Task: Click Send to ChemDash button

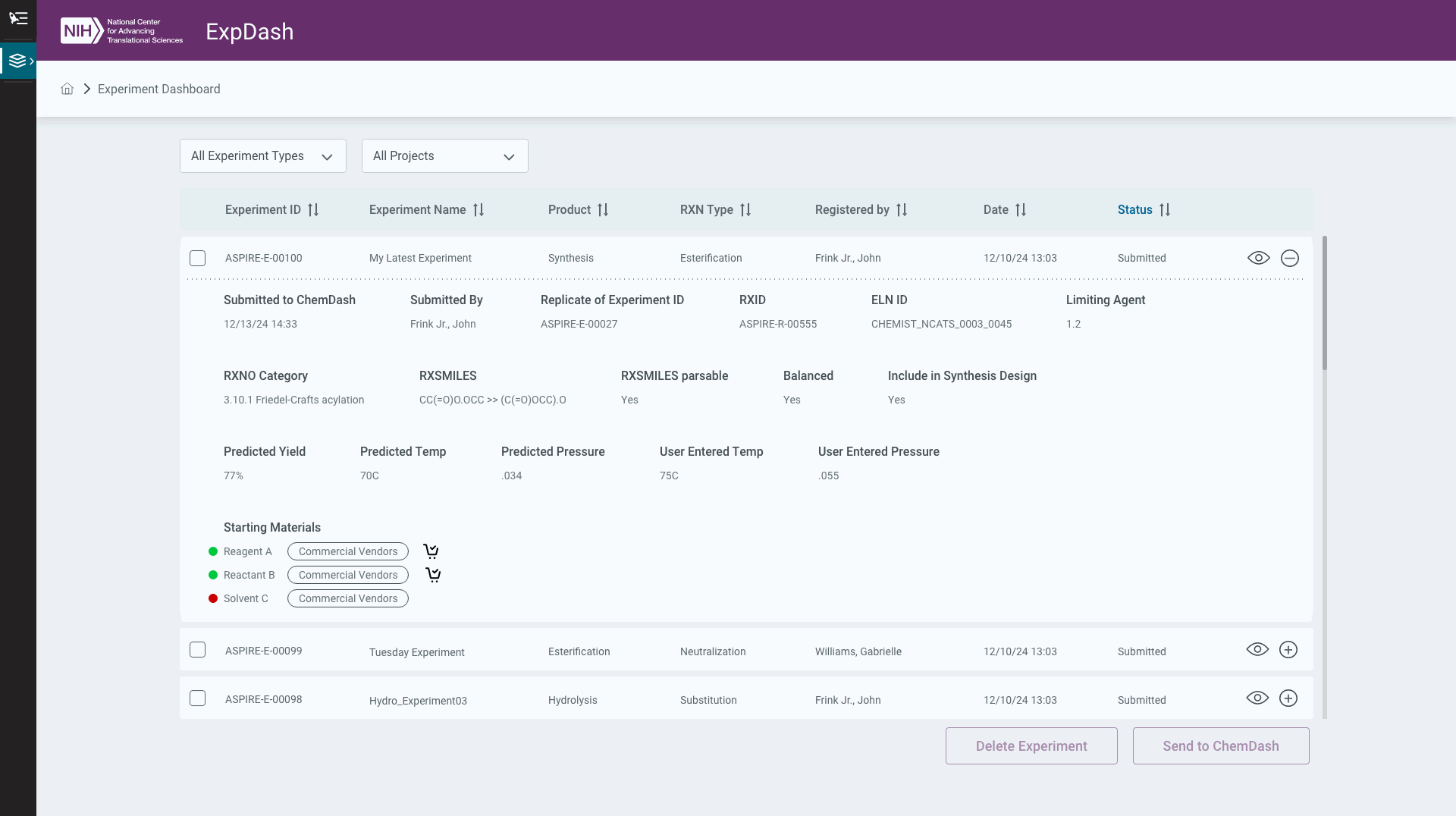Action: [x=1221, y=746]
